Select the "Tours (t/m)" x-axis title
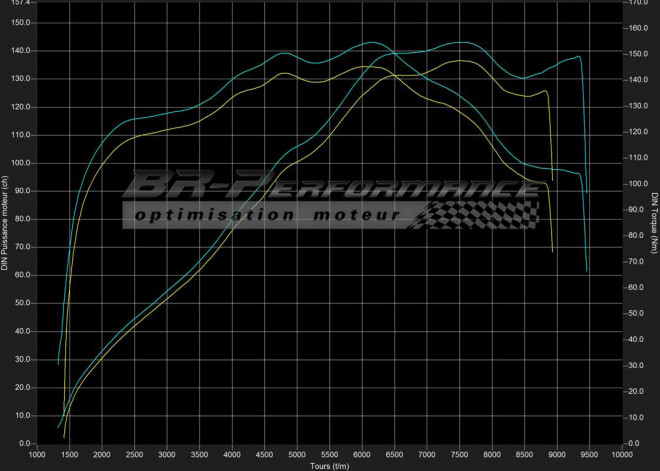Image resolution: width=660 pixels, height=471 pixels. pyautogui.click(x=328, y=464)
